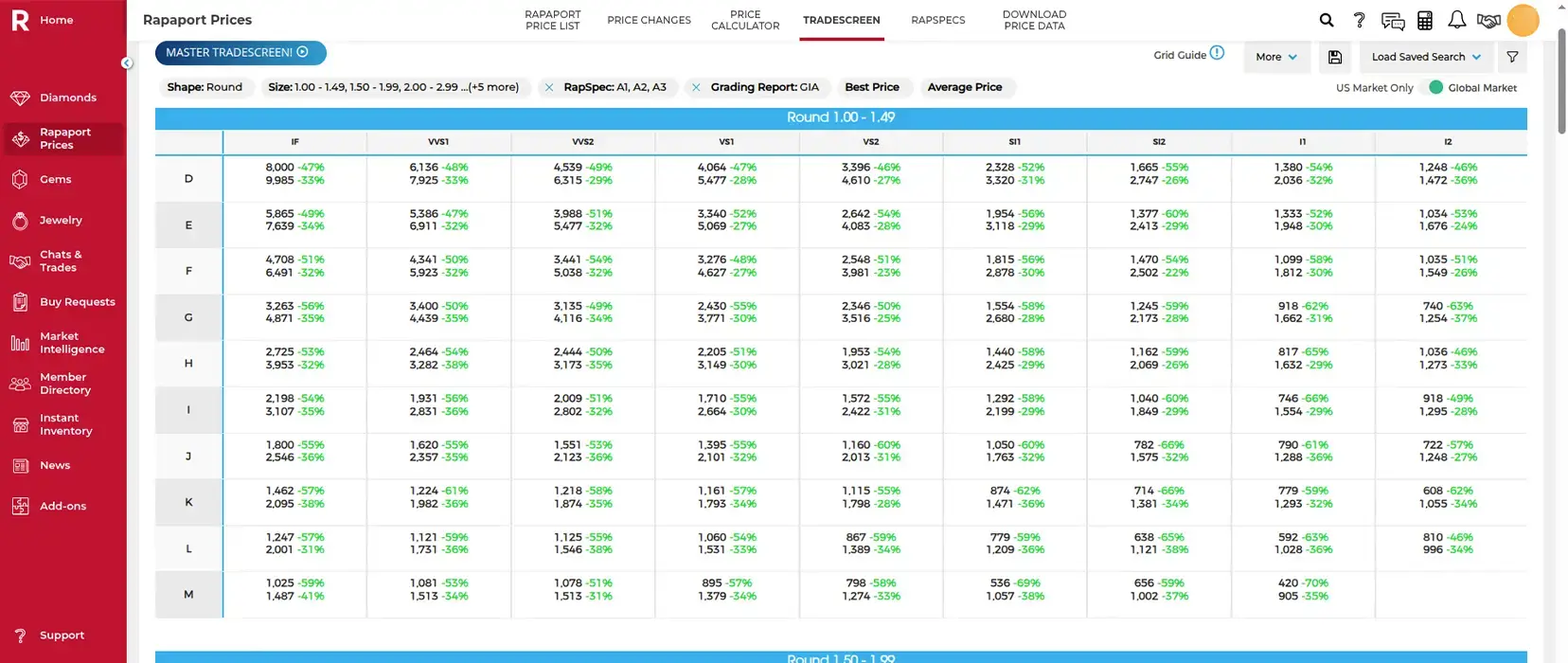Go to Home in the sidebar

[x=56, y=20]
